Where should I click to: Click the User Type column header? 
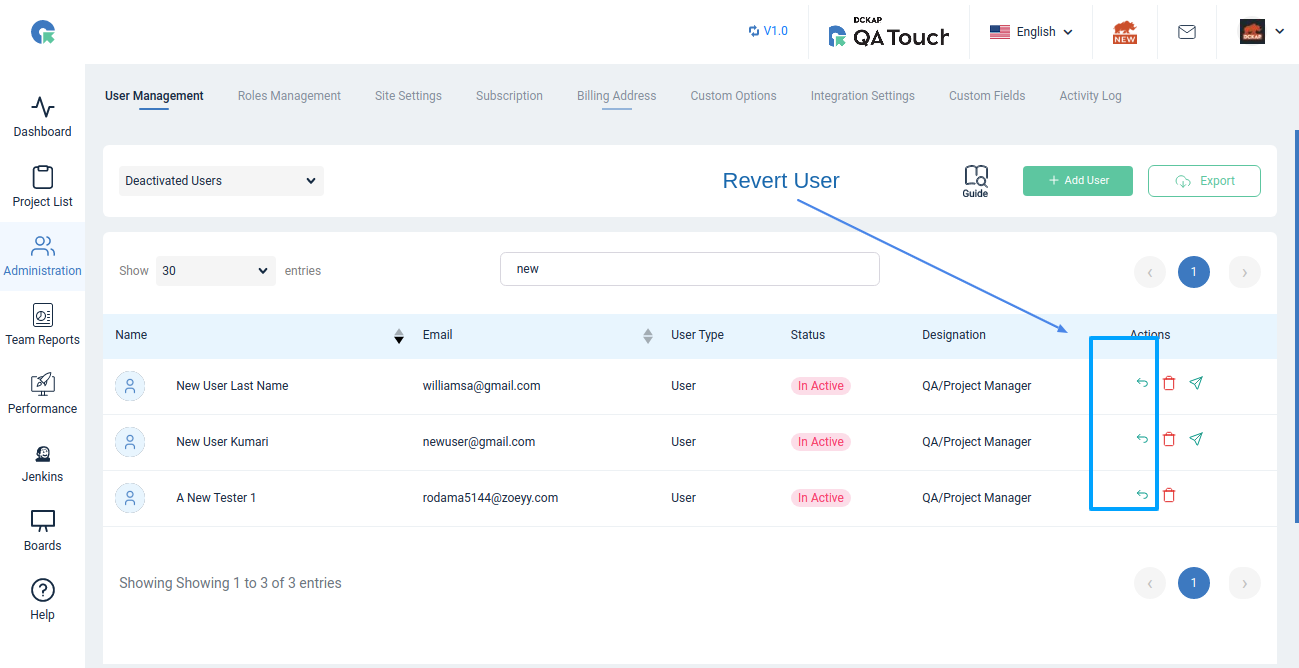(x=697, y=335)
